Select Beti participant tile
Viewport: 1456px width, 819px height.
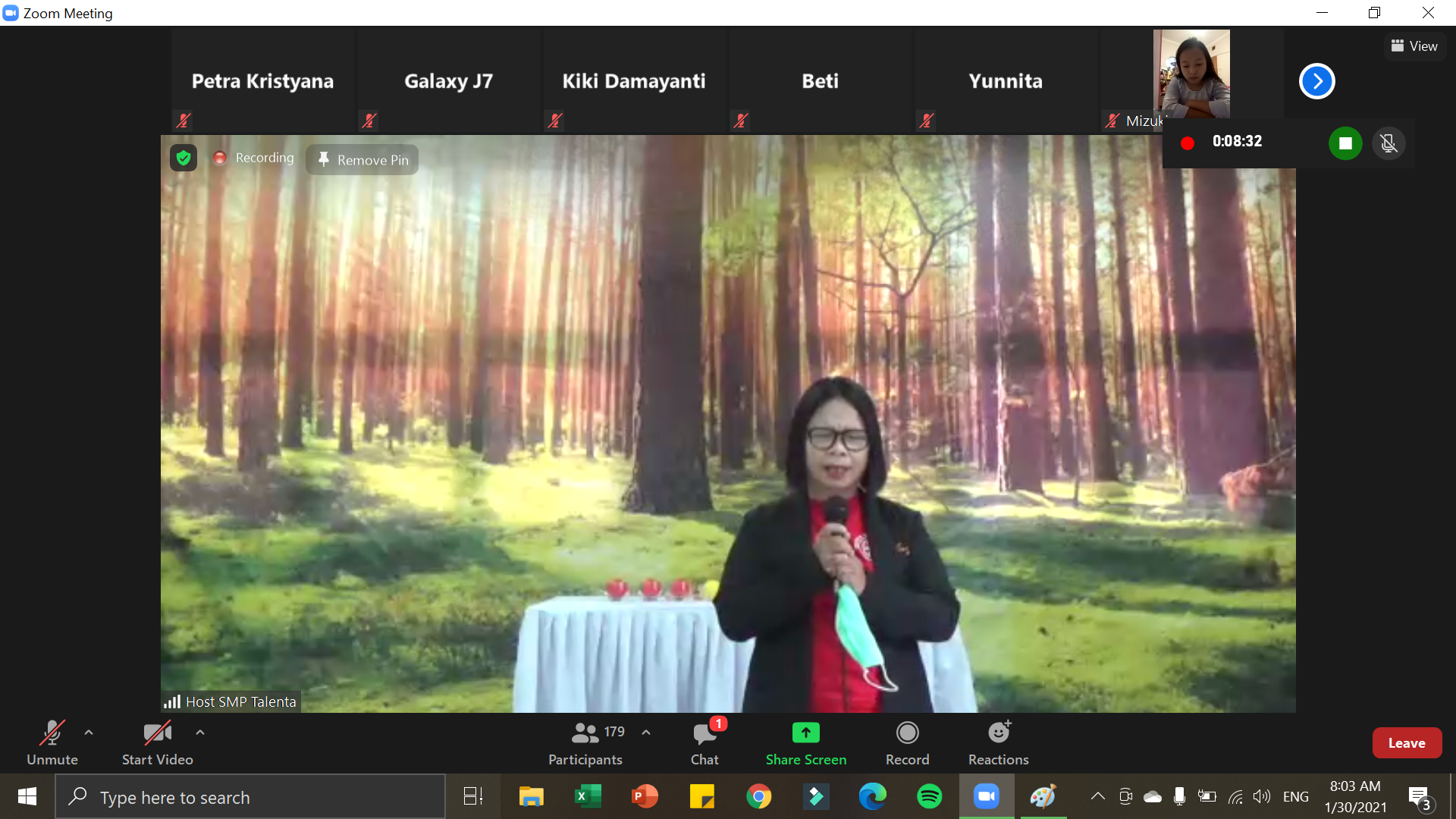(821, 81)
